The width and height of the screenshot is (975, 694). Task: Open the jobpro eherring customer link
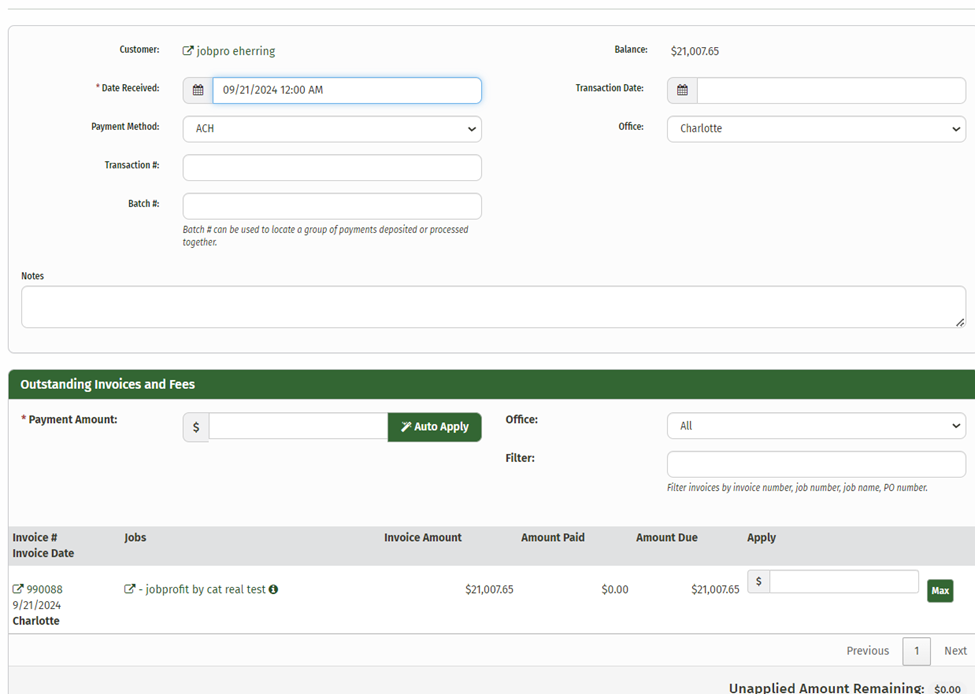point(236,51)
